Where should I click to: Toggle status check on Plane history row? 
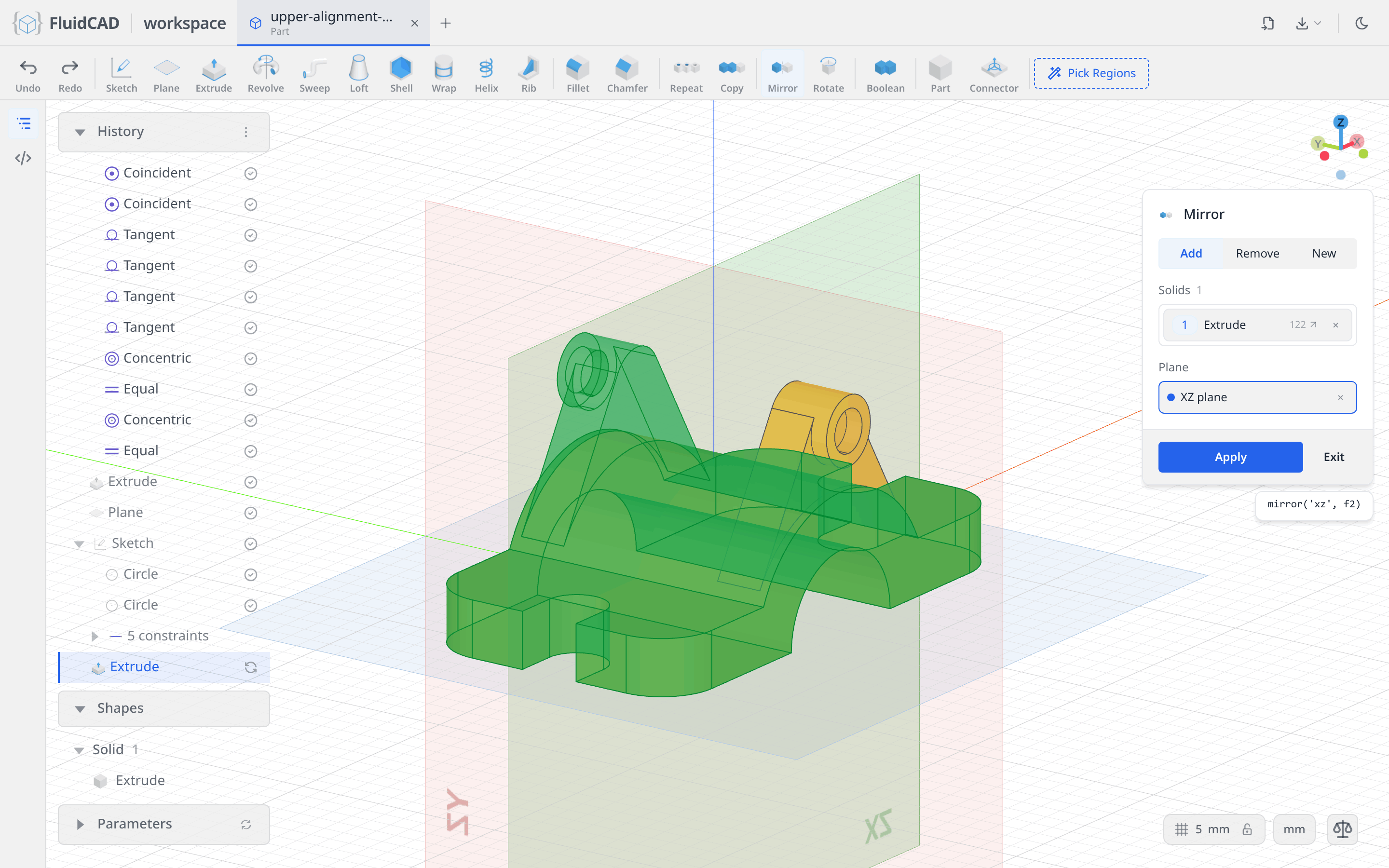click(251, 513)
